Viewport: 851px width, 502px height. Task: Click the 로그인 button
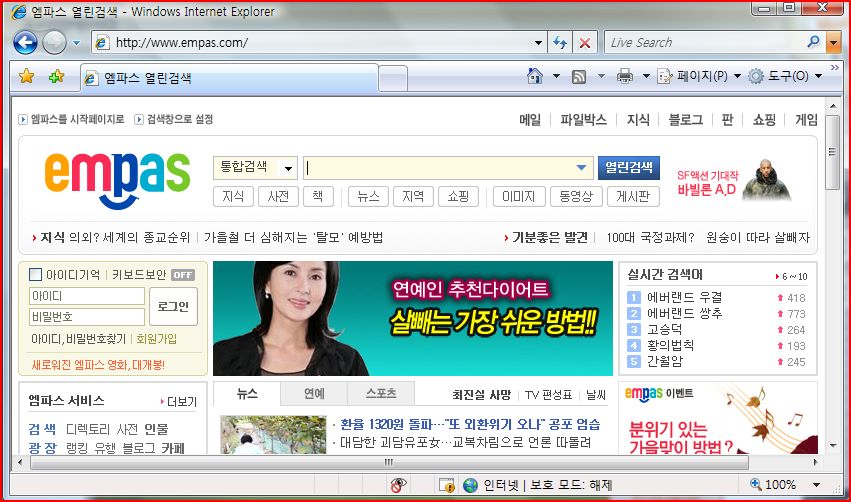click(173, 307)
